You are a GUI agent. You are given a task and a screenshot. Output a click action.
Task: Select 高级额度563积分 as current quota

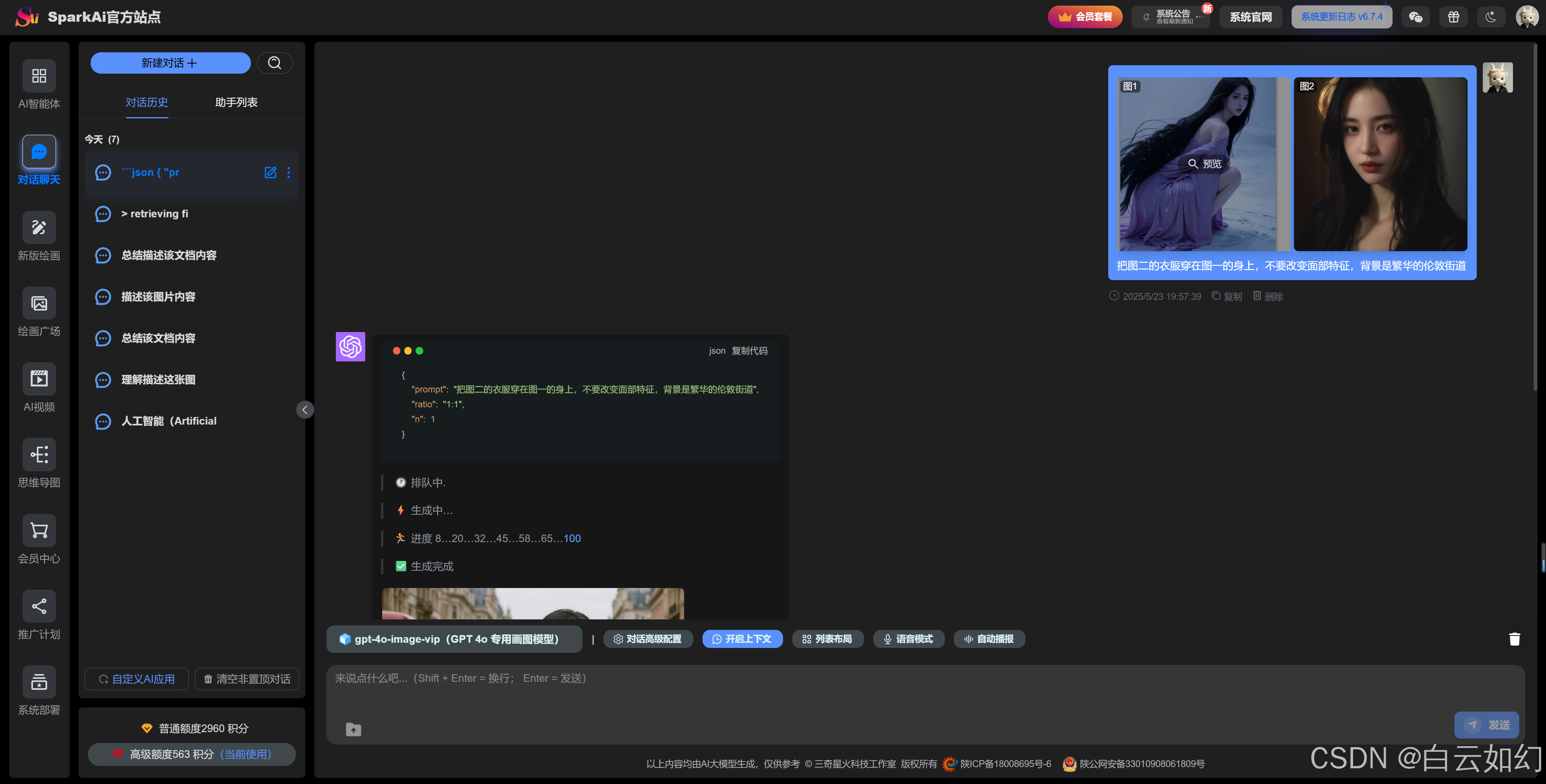click(191, 754)
